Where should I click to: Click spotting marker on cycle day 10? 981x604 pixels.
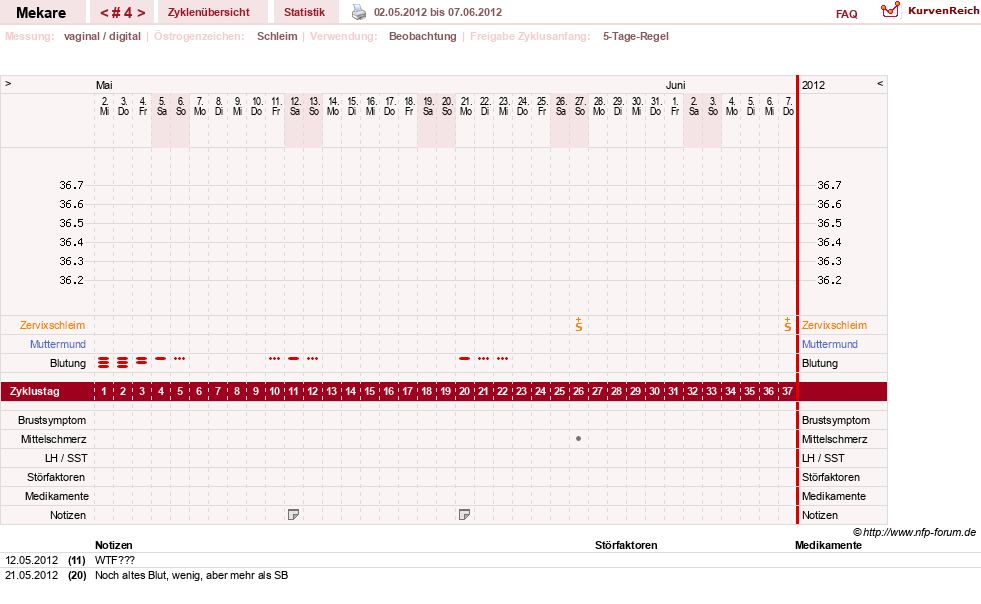pos(275,359)
